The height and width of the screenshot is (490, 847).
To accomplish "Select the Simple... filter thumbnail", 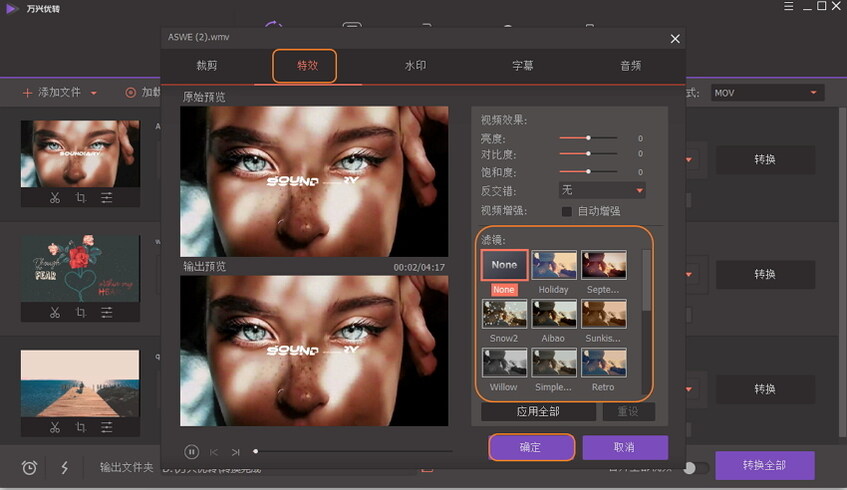I will (x=554, y=363).
